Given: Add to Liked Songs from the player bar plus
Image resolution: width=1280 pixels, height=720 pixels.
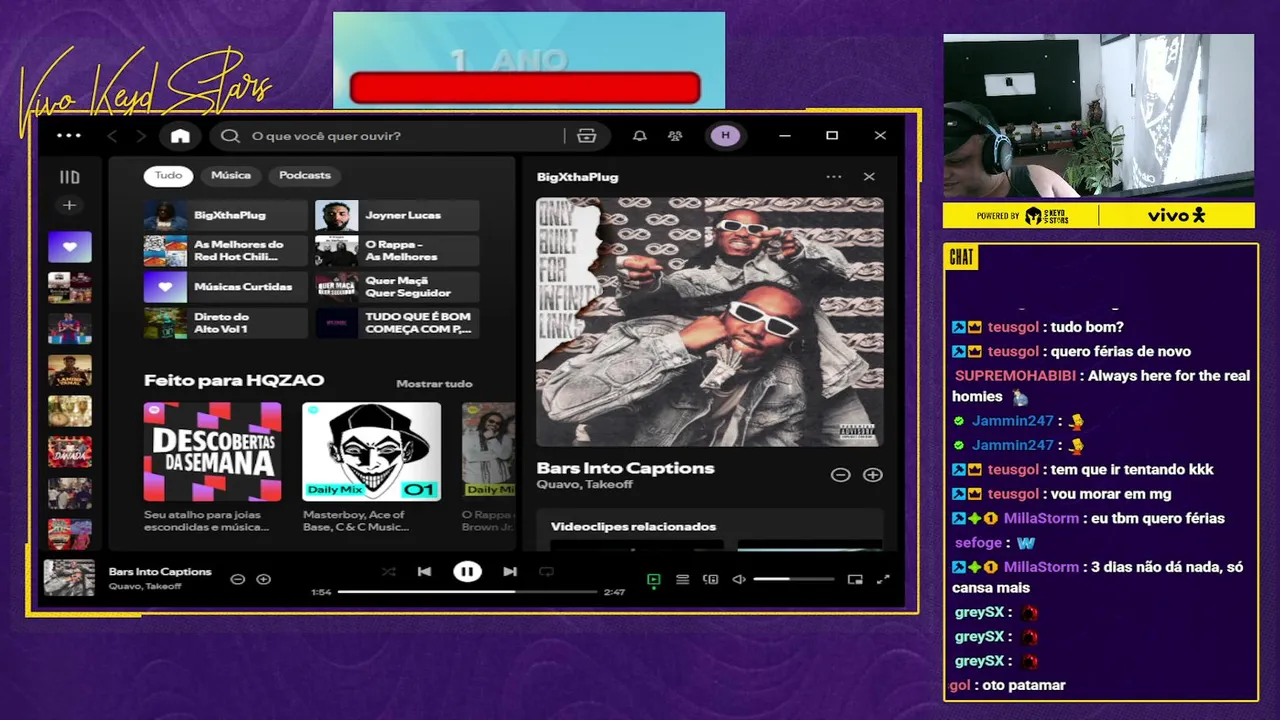Looking at the screenshot, I should pyautogui.click(x=264, y=579).
